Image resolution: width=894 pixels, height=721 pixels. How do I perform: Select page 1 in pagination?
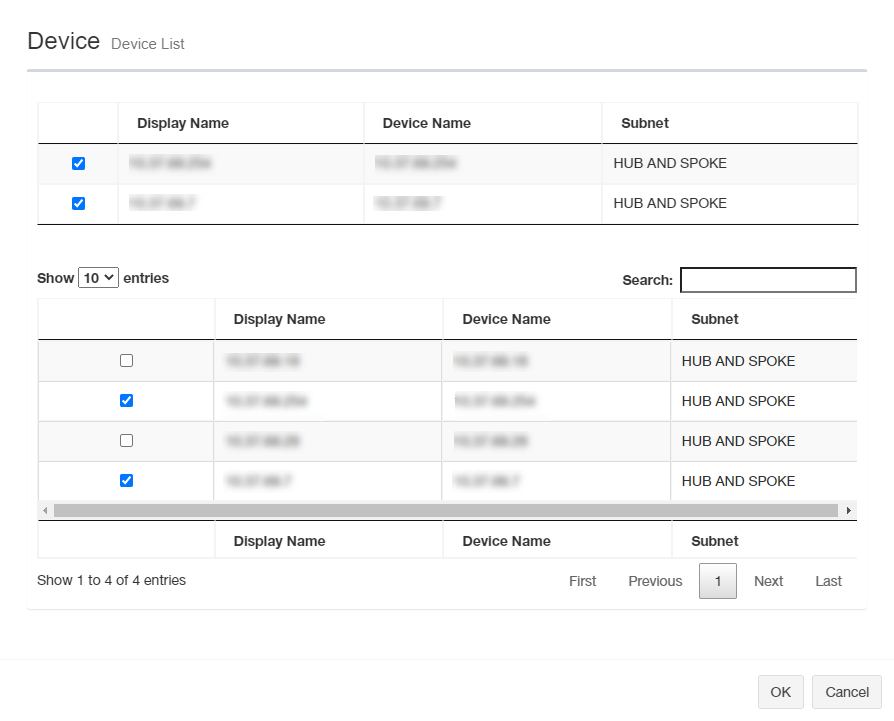coord(717,581)
